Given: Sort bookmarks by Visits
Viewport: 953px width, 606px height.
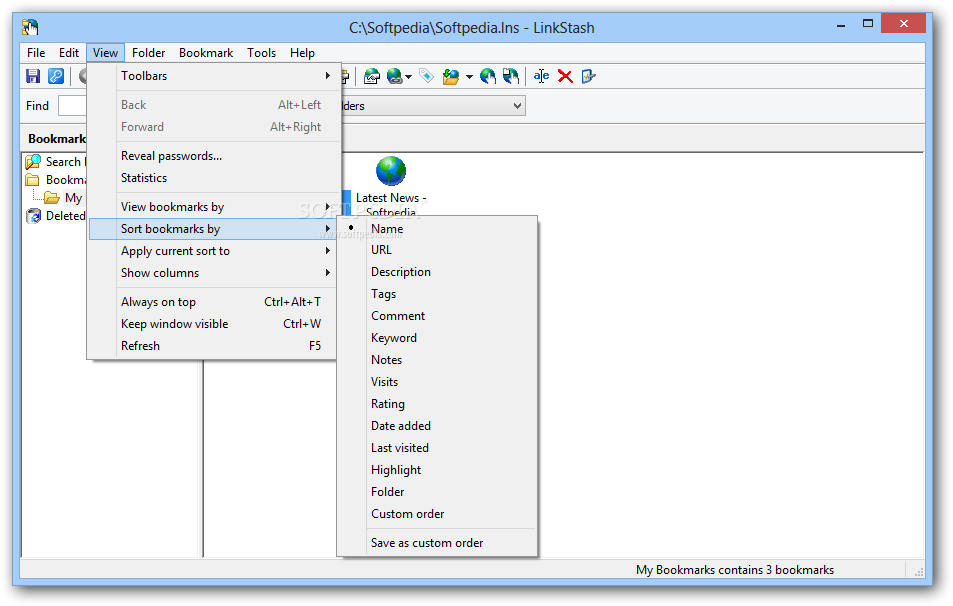Looking at the screenshot, I should tap(437, 382).
